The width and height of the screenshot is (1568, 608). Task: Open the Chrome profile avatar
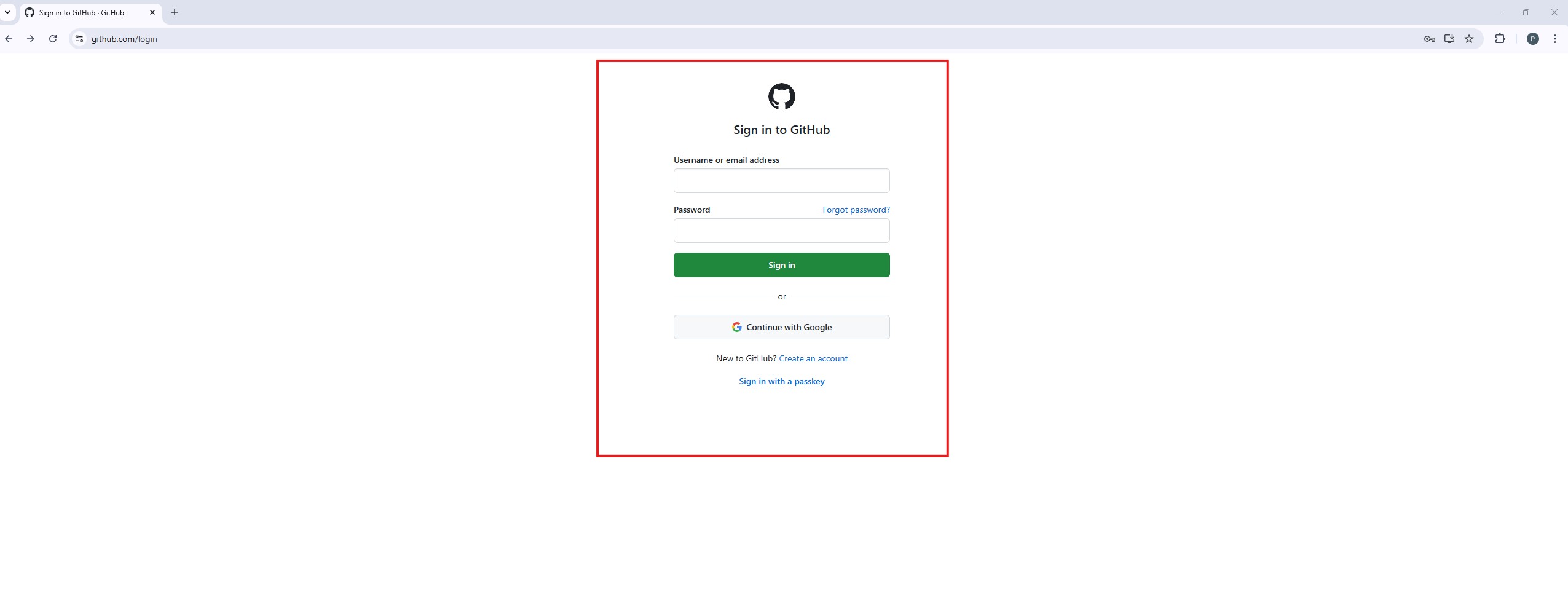pos(1532,39)
